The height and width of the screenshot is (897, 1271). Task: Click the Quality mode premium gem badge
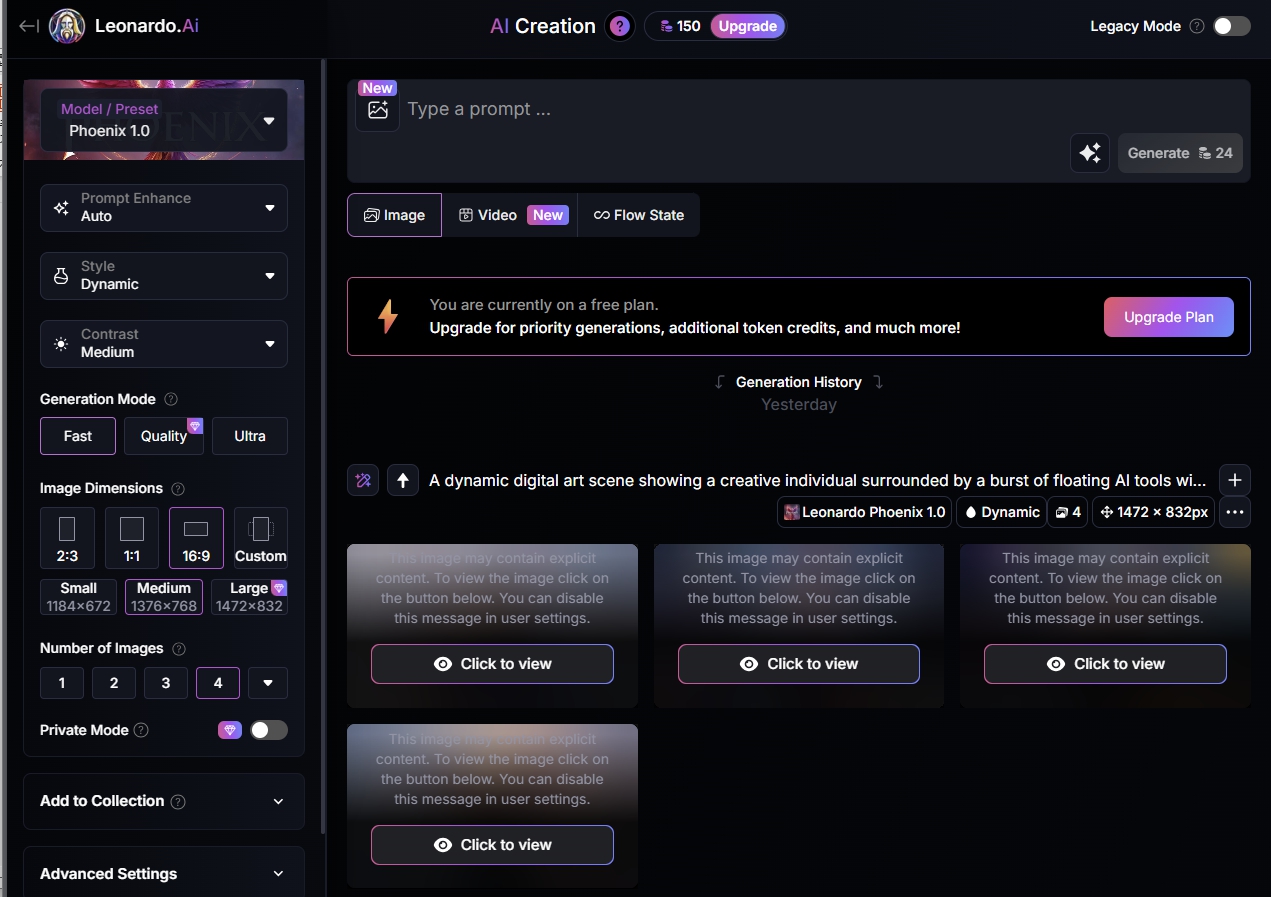tap(195, 426)
